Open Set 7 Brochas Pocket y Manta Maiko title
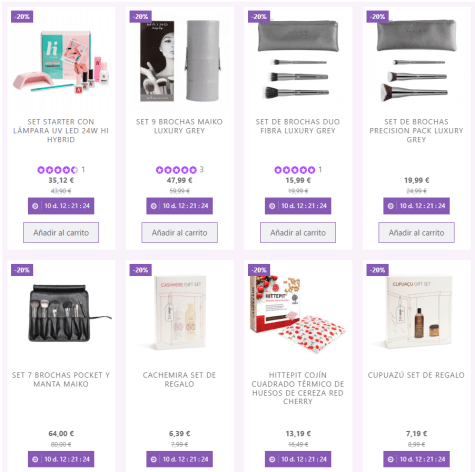Image resolution: width=475 pixels, height=472 pixels. tap(61, 379)
